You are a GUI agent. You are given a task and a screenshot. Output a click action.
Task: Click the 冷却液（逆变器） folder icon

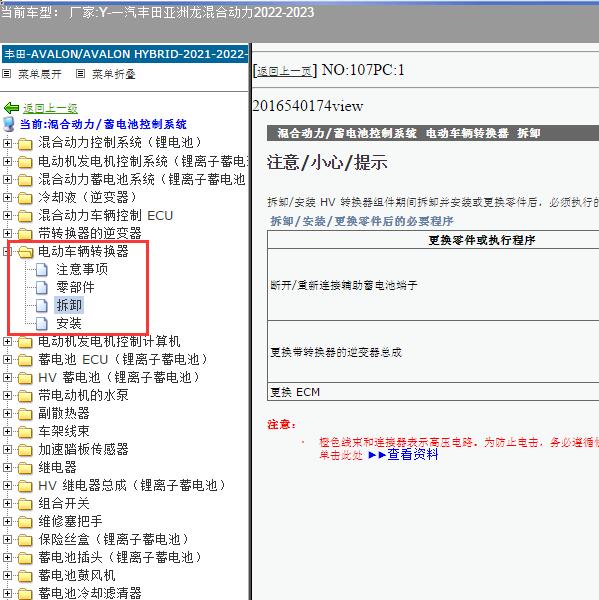(x=25, y=198)
